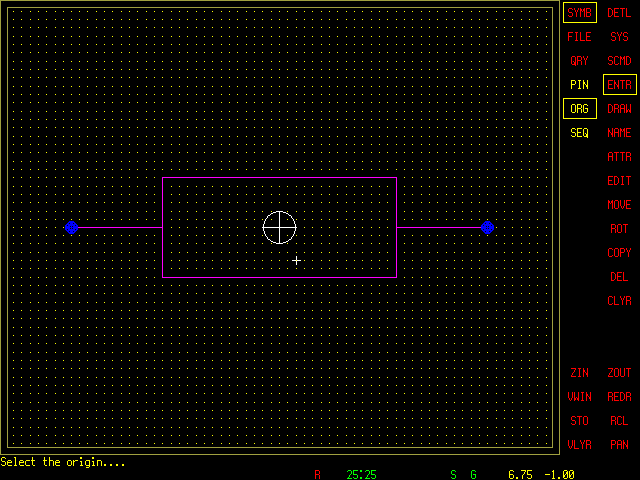
Task: Click the 6.75 X coordinate readout
Action: tap(520, 475)
